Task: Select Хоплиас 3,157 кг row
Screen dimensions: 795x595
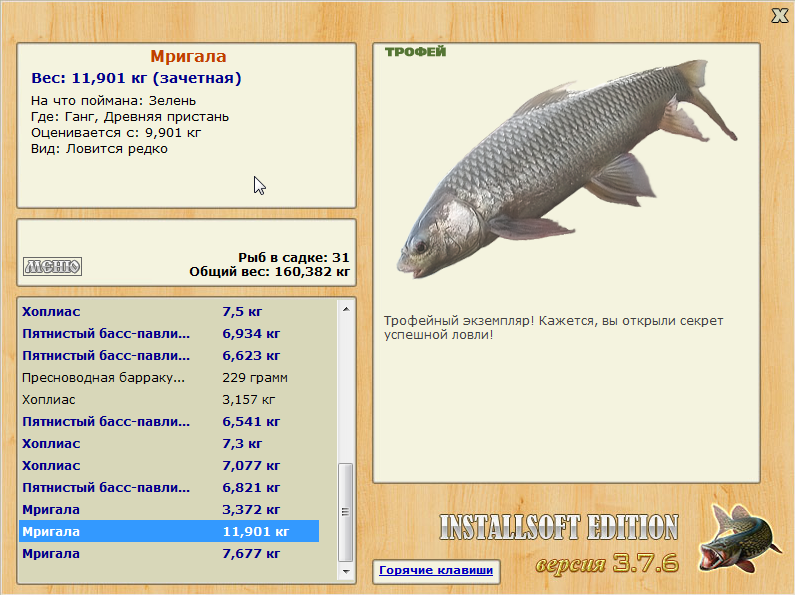Action: tap(169, 400)
